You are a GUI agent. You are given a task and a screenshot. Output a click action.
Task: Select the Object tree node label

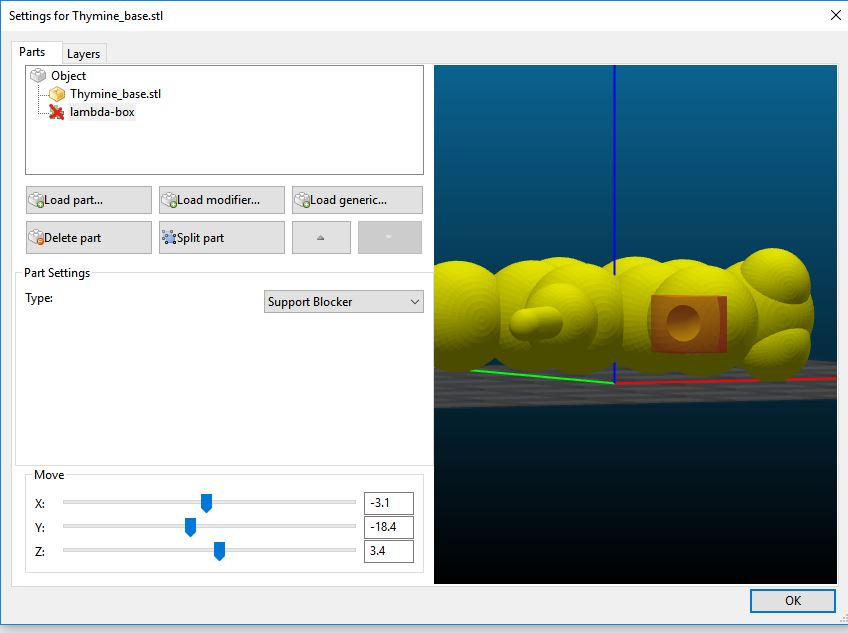click(x=69, y=76)
